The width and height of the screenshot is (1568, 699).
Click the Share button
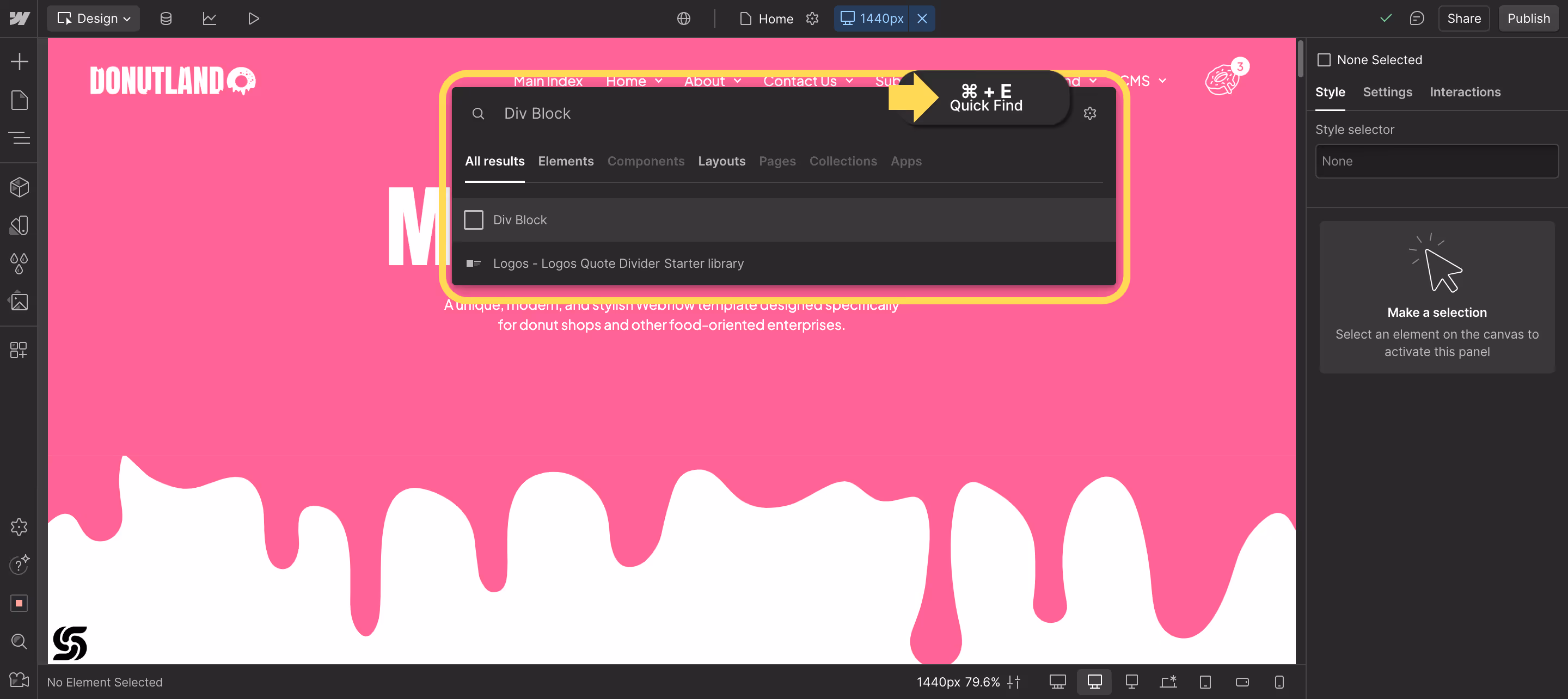point(1463,19)
